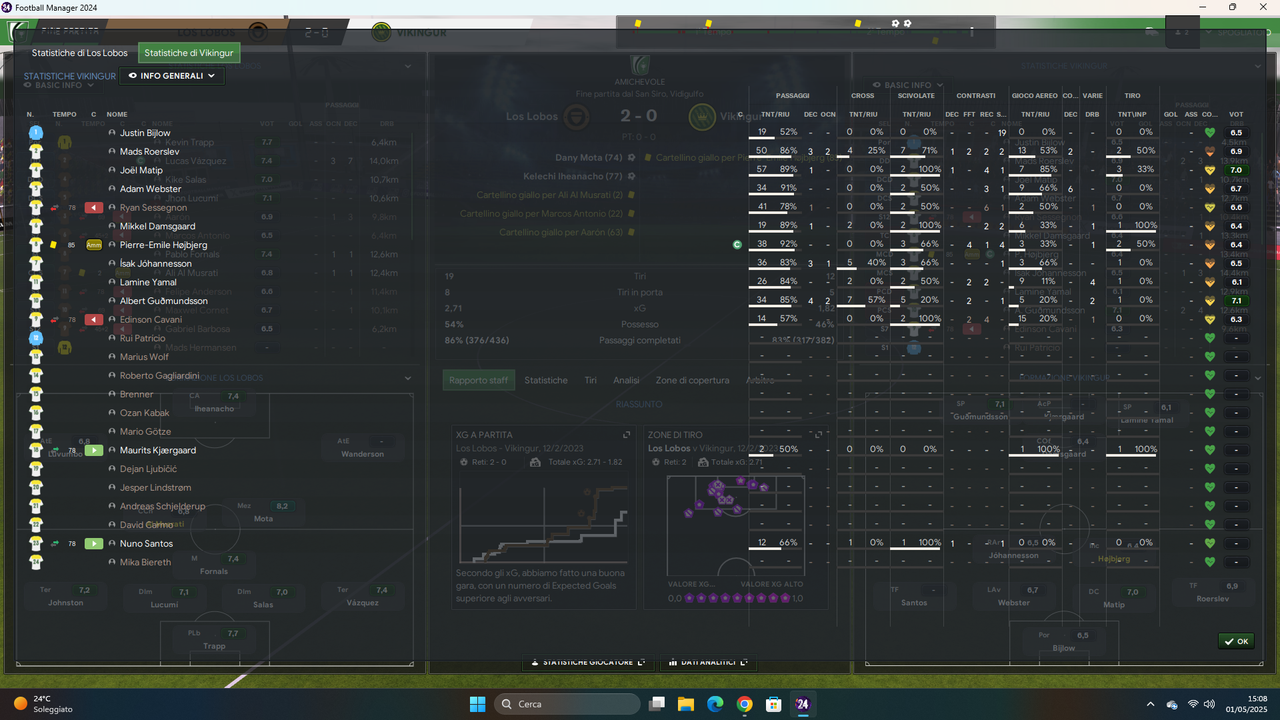Screen dimensions: 1280x720
Task: Open Statistiche Giocatore at the bottom
Action: point(588,662)
